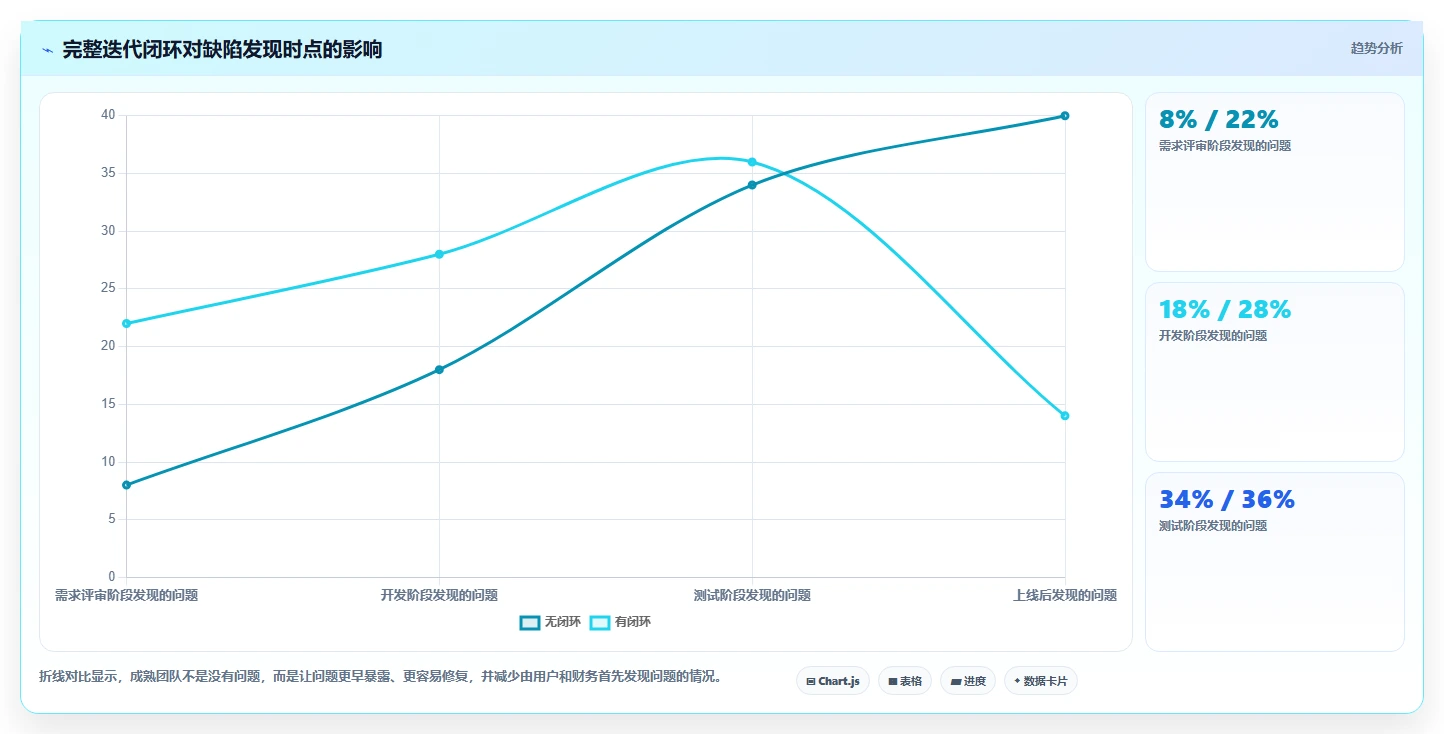Click x-axis label 测试阶段发现的问题
The image size is (1444, 734).
coord(752,595)
